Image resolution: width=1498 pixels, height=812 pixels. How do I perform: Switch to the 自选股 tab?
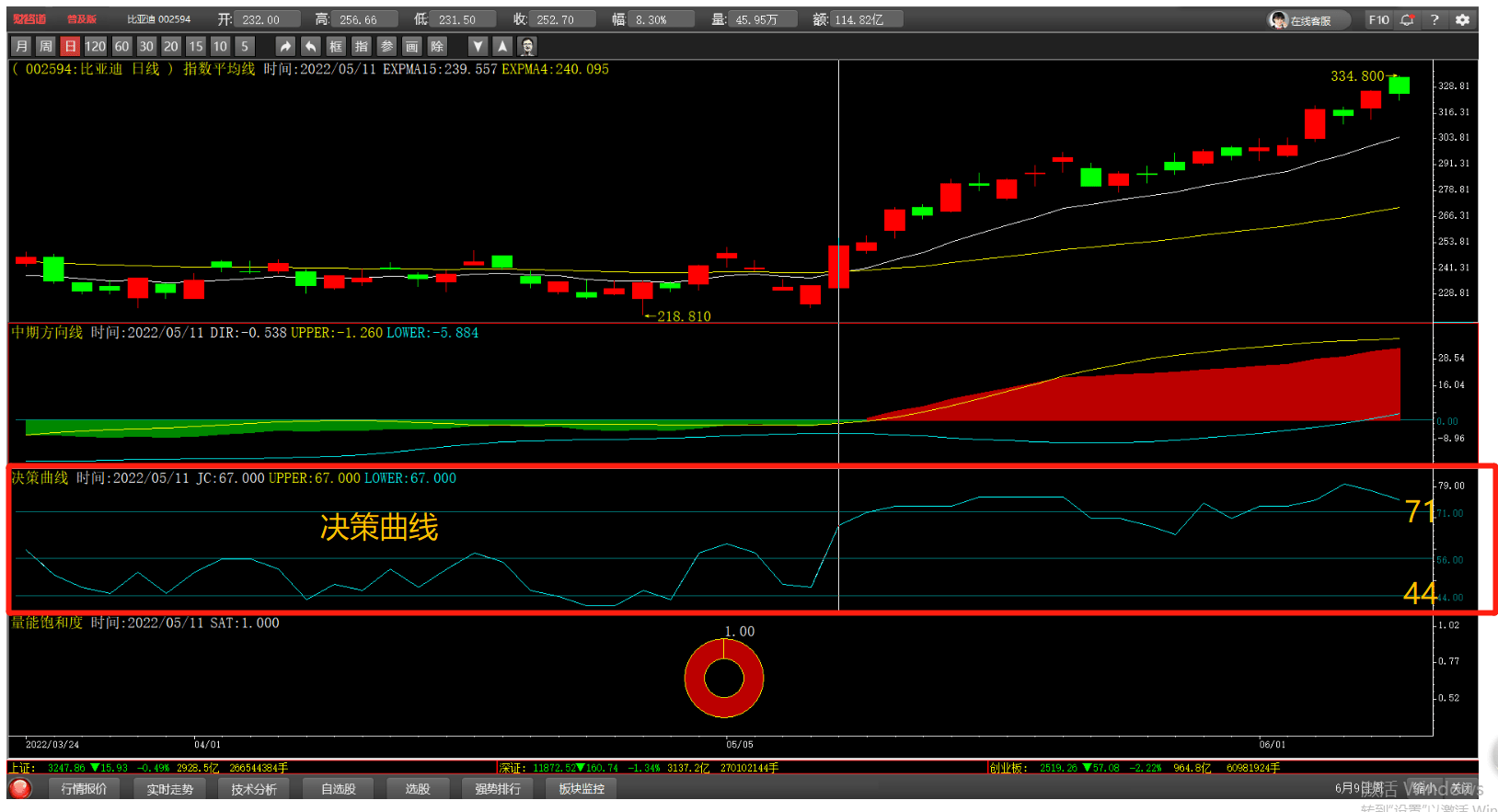(338, 789)
